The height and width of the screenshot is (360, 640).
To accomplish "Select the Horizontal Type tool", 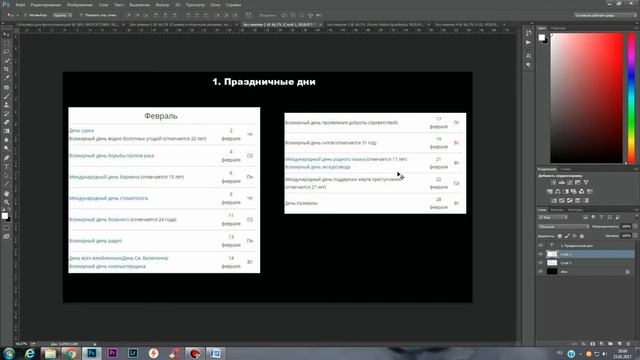I will coord(6,167).
